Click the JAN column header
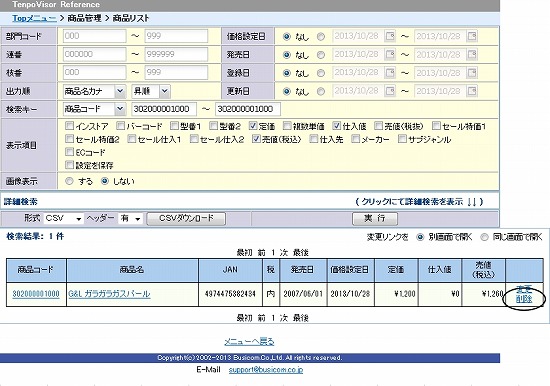 click(x=230, y=270)
